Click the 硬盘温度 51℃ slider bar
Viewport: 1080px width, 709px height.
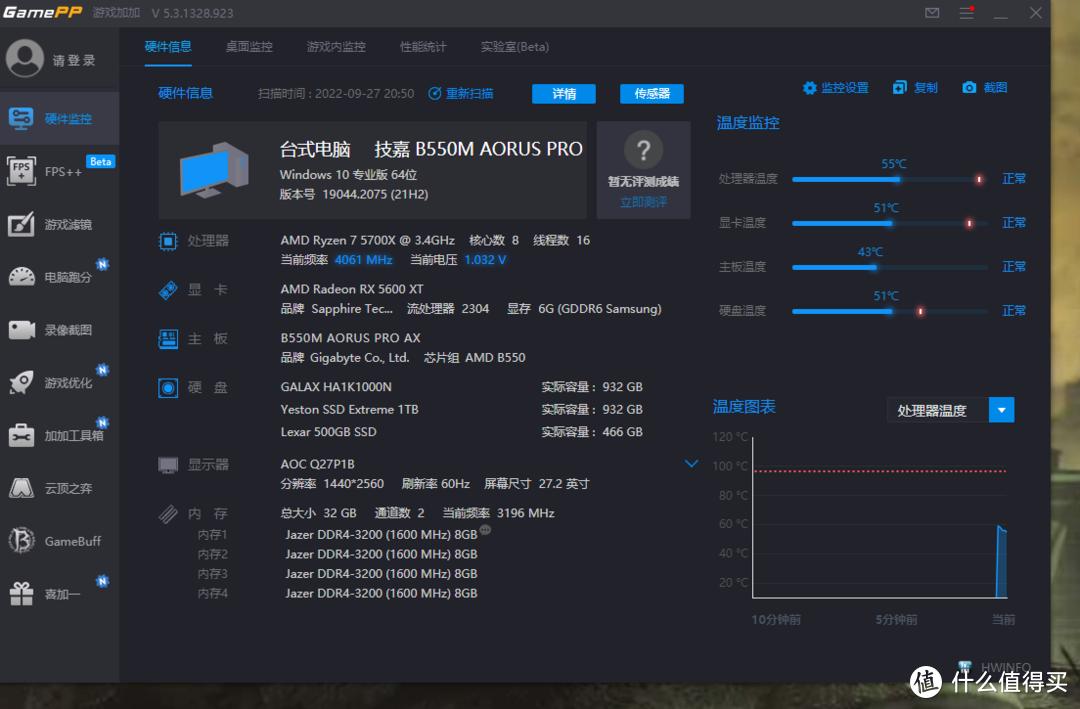coord(891,311)
